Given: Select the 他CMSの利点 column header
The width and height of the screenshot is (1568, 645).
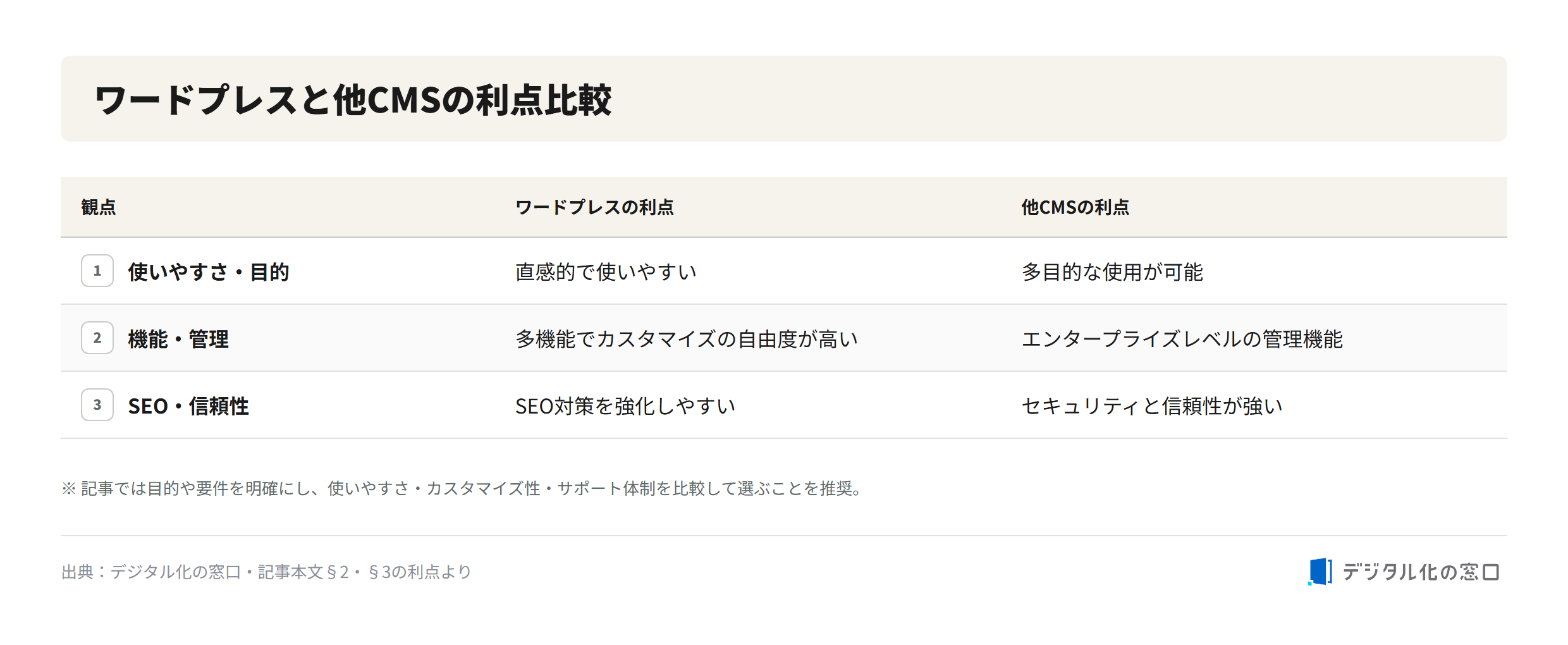Looking at the screenshot, I should click(1075, 207).
